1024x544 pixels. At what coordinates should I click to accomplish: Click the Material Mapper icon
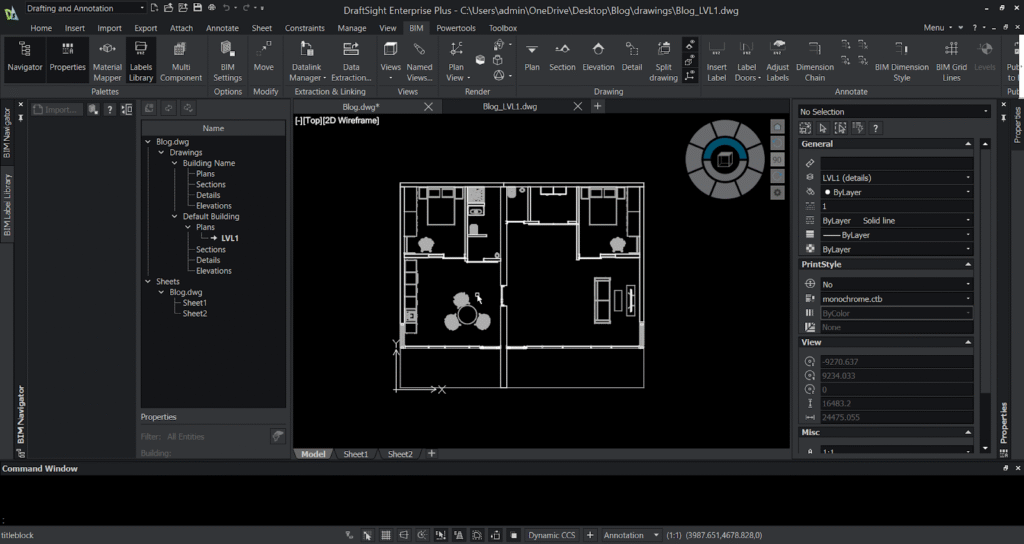[x=107, y=56]
